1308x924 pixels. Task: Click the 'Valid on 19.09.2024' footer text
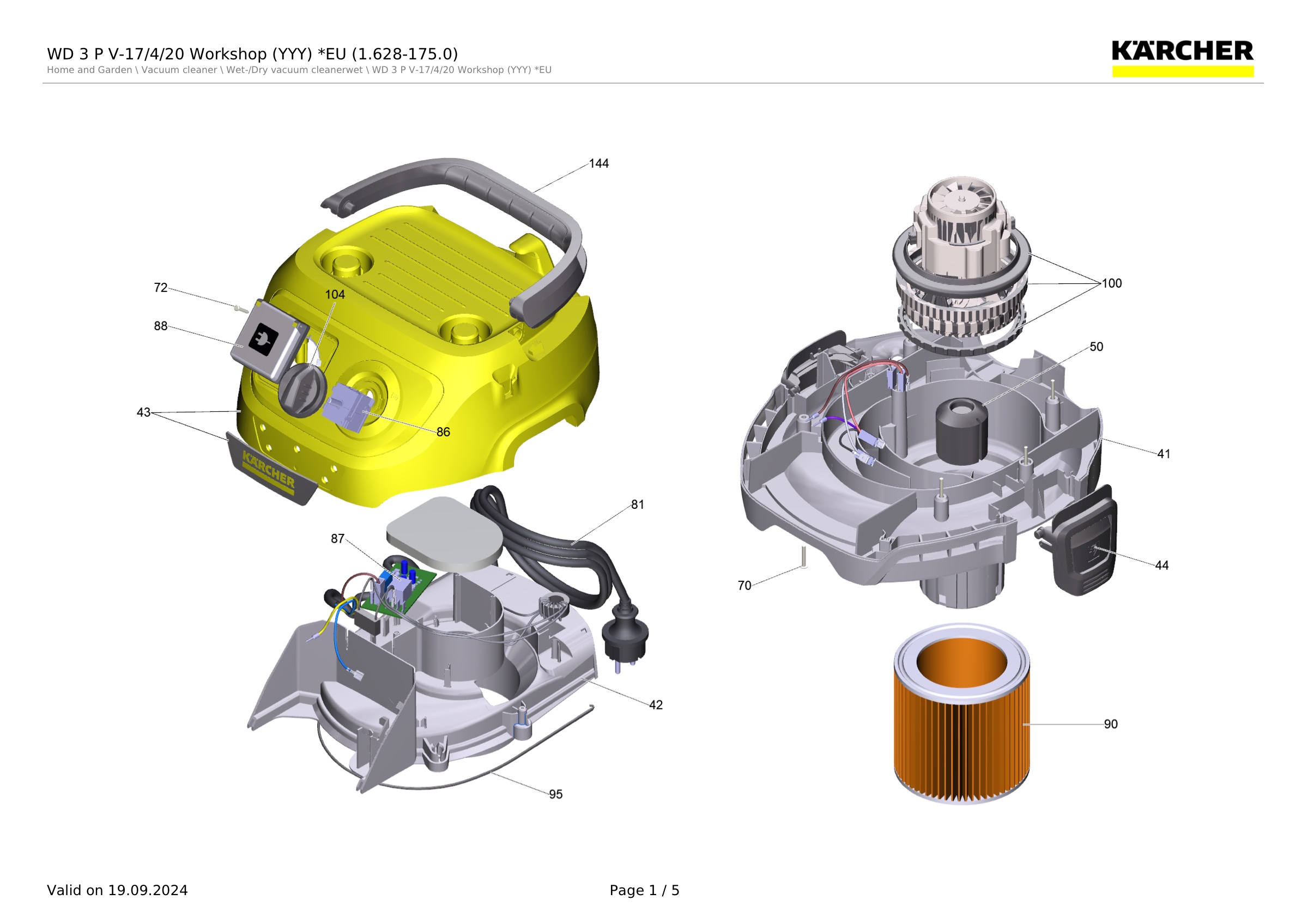point(117,890)
